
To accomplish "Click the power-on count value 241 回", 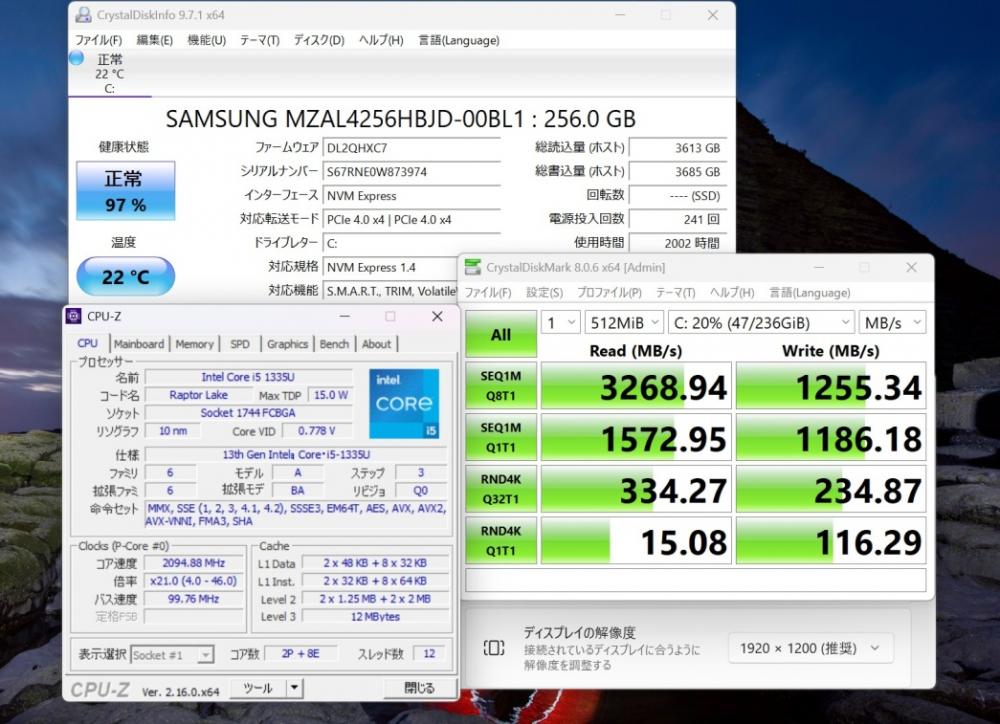I will 678,219.
